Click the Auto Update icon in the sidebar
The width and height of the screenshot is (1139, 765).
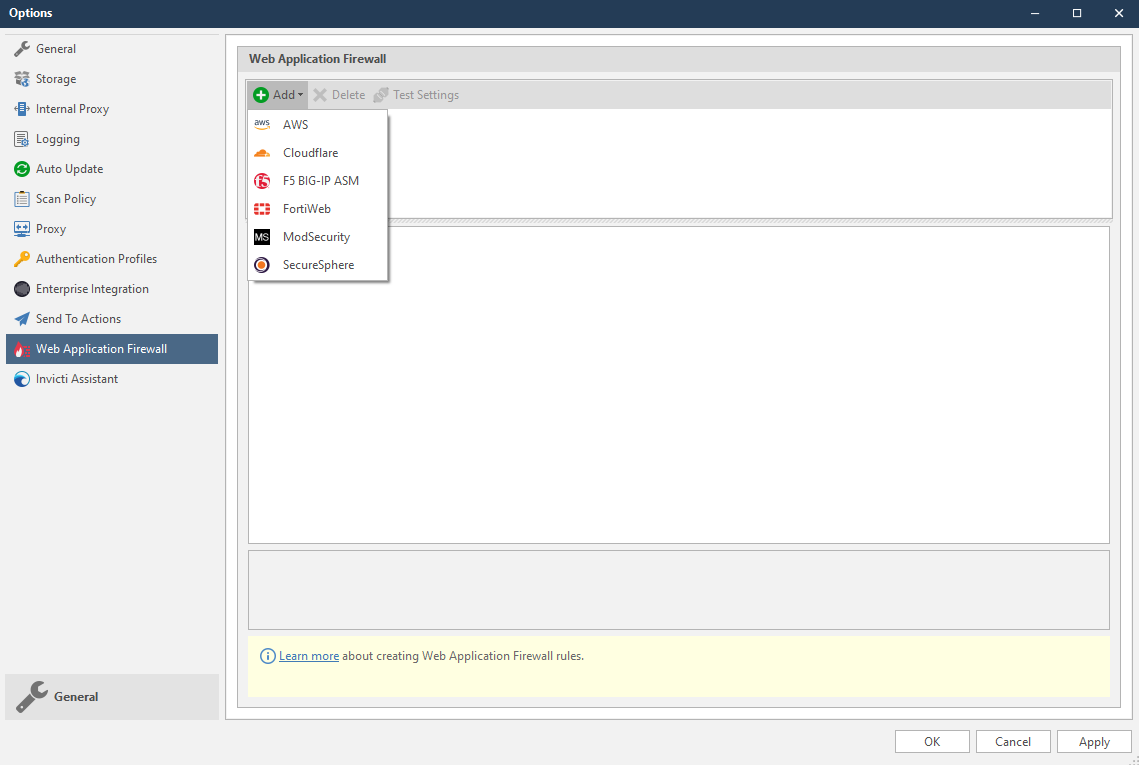[x=20, y=168]
